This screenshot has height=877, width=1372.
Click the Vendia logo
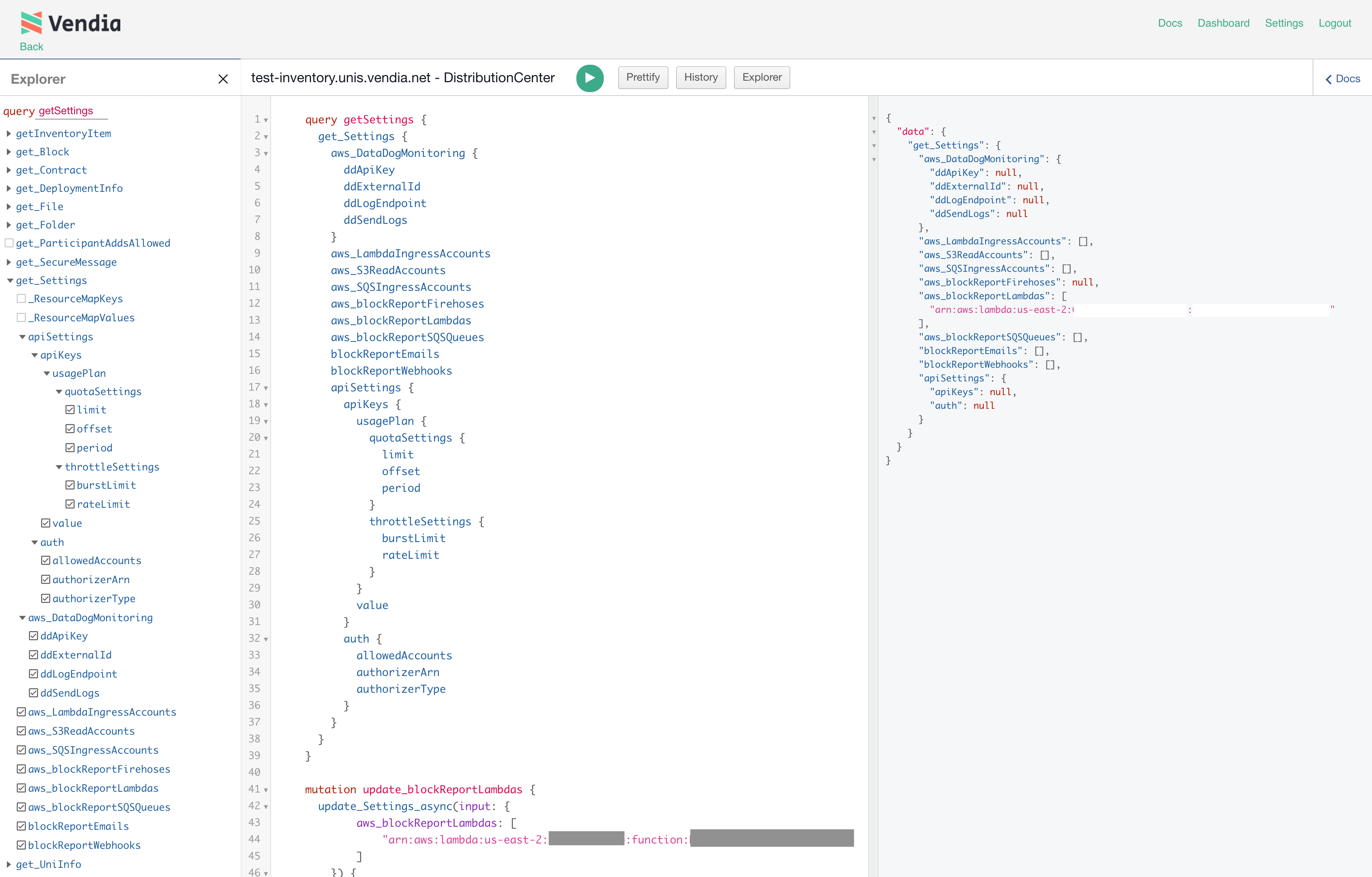(x=71, y=23)
